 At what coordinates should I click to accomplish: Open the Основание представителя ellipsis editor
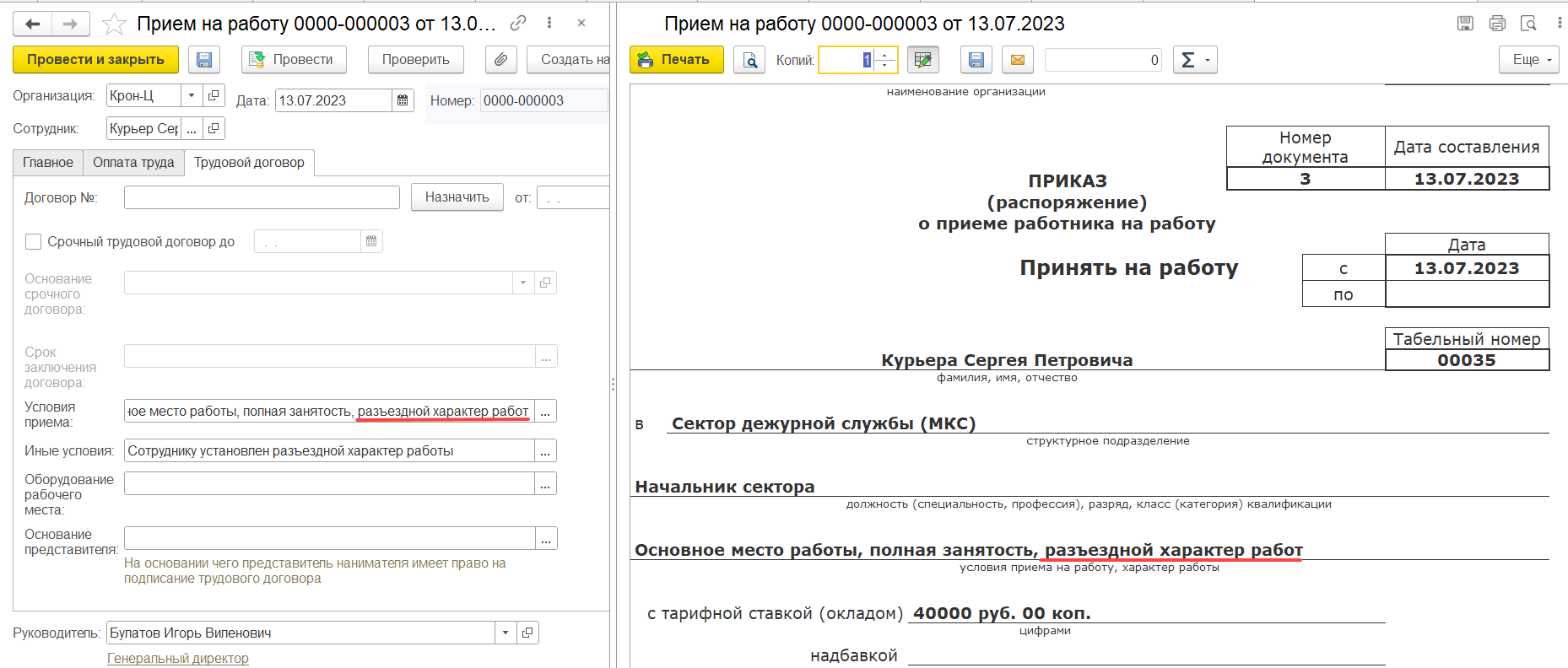[546, 538]
